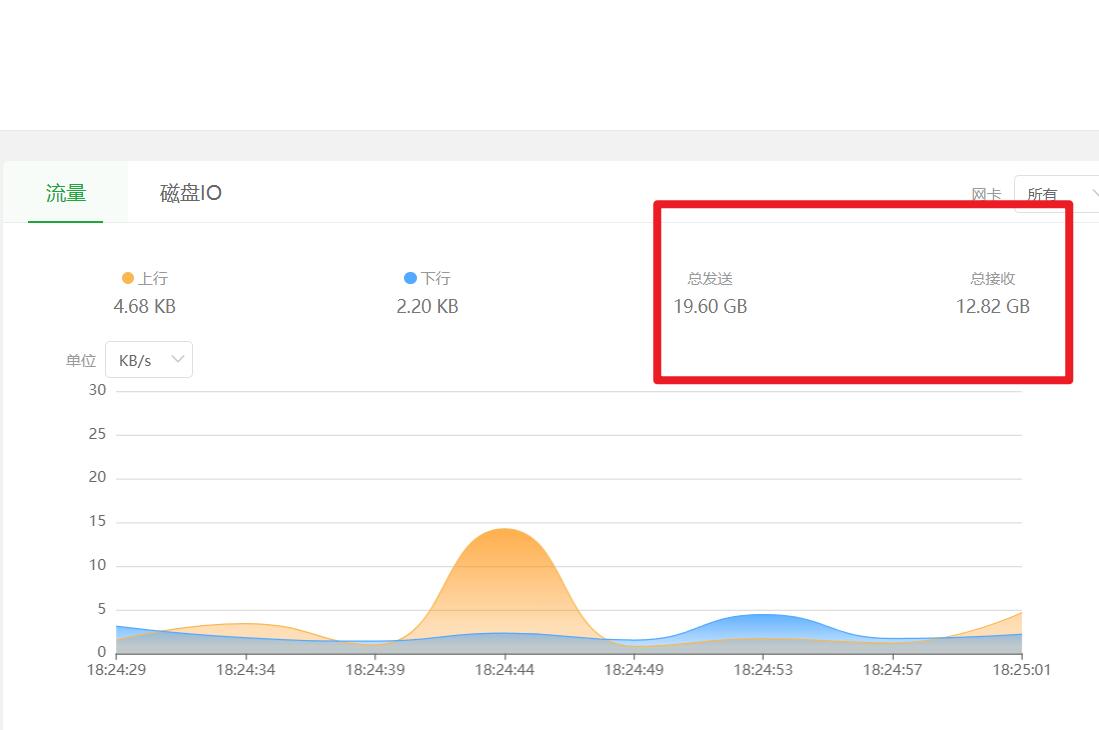Click the 30 y-axis label
The width and height of the screenshot is (1099, 730).
click(97, 390)
